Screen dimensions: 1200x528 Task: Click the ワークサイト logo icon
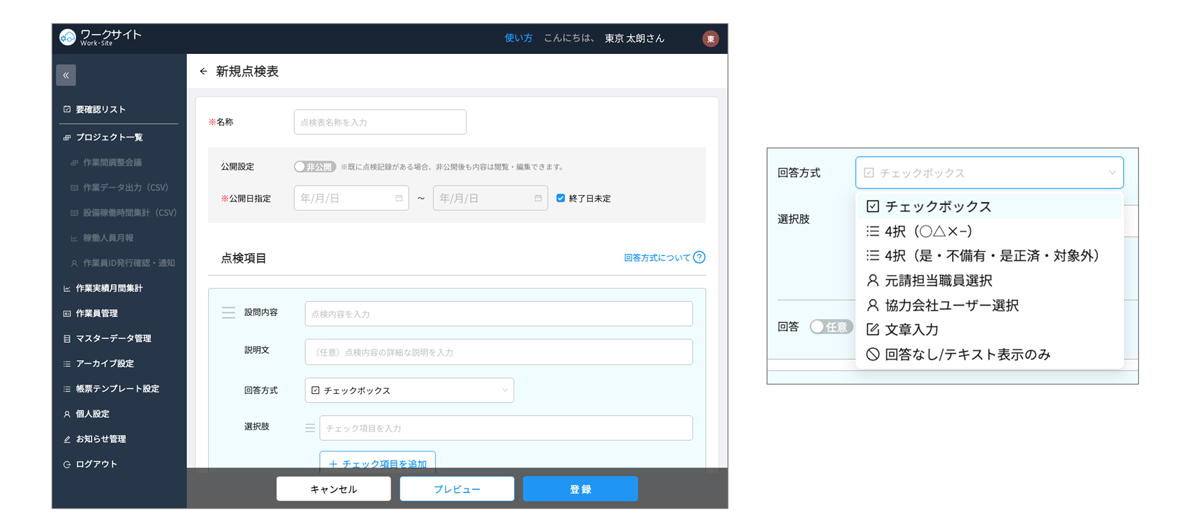pyautogui.click(x=67, y=38)
